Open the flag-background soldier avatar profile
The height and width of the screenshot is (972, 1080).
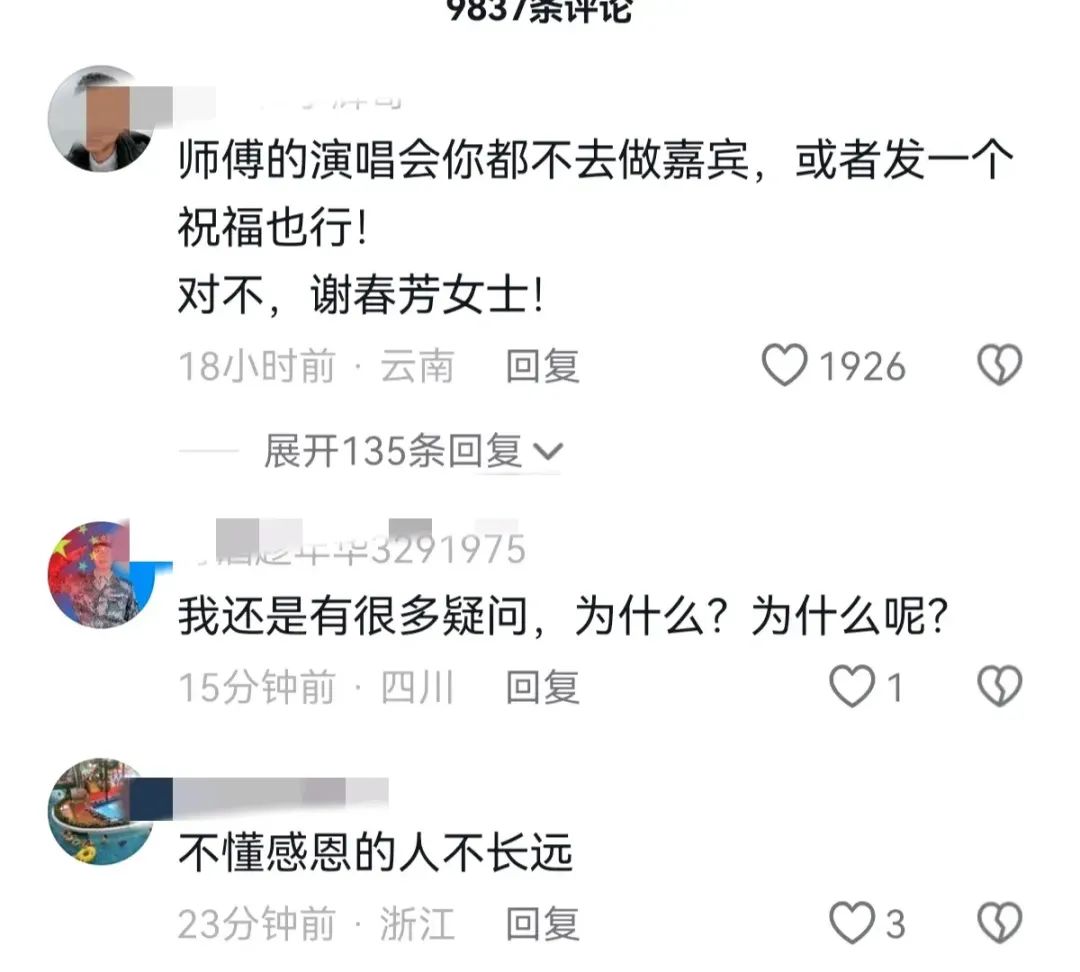tap(101, 575)
